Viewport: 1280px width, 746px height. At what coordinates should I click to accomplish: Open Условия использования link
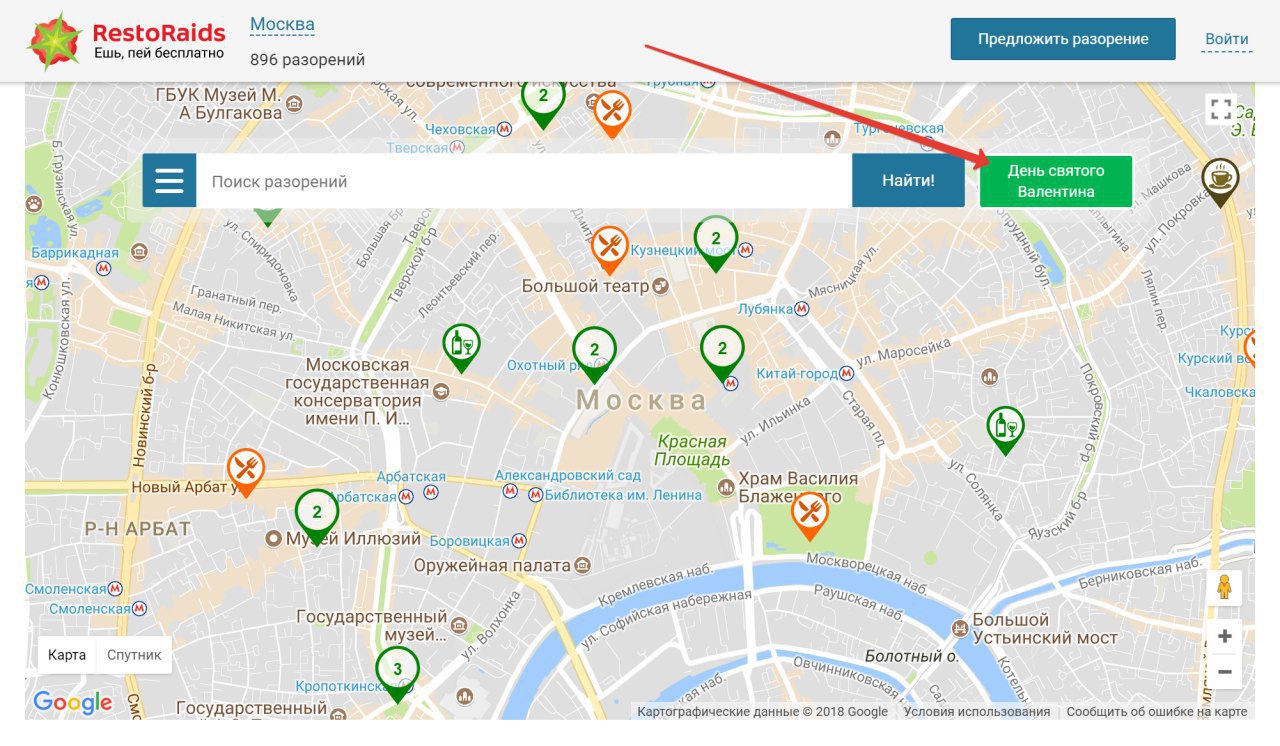coord(977,712)
